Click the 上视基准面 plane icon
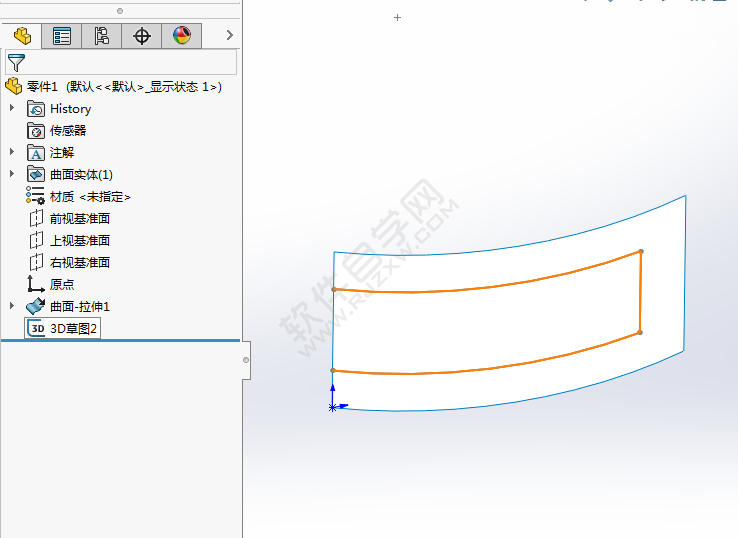 36,241
